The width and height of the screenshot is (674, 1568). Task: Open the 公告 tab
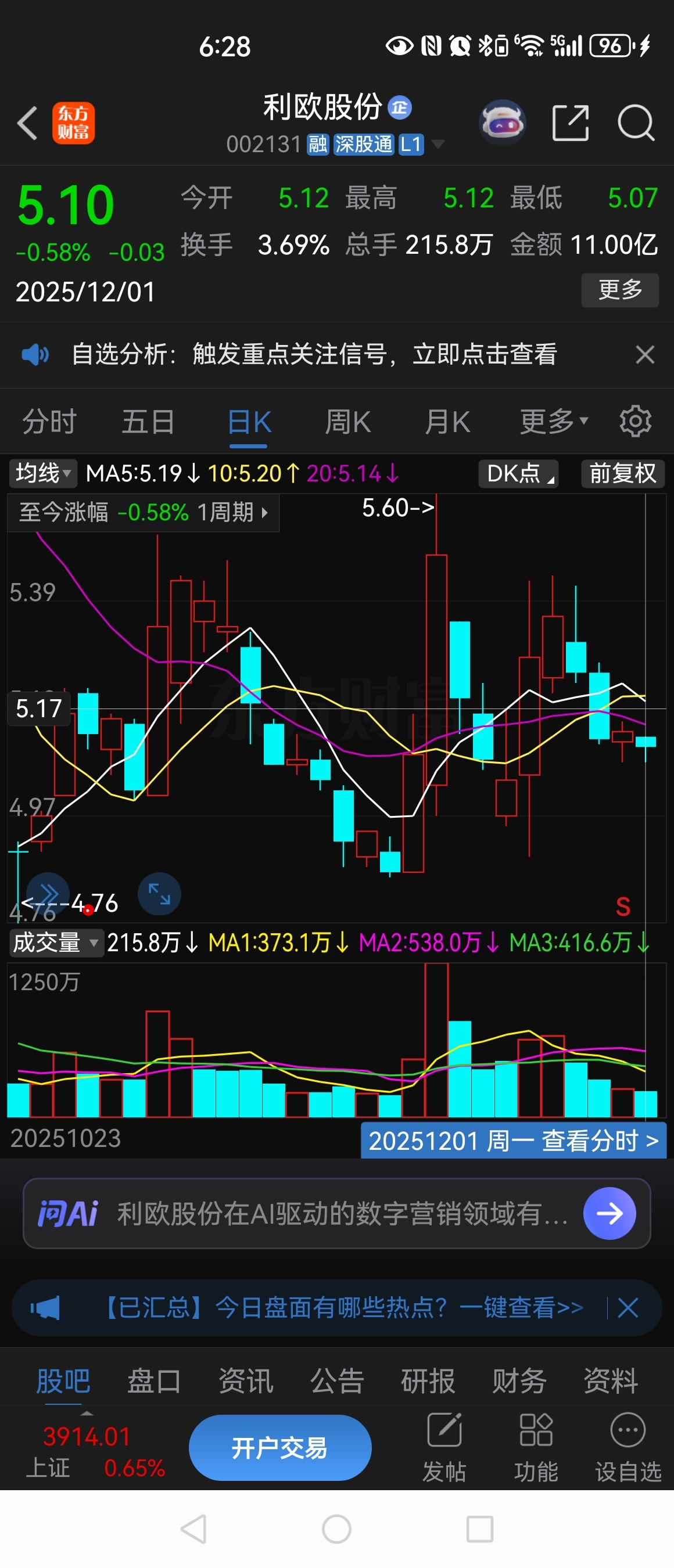(x=338, y=1380)
